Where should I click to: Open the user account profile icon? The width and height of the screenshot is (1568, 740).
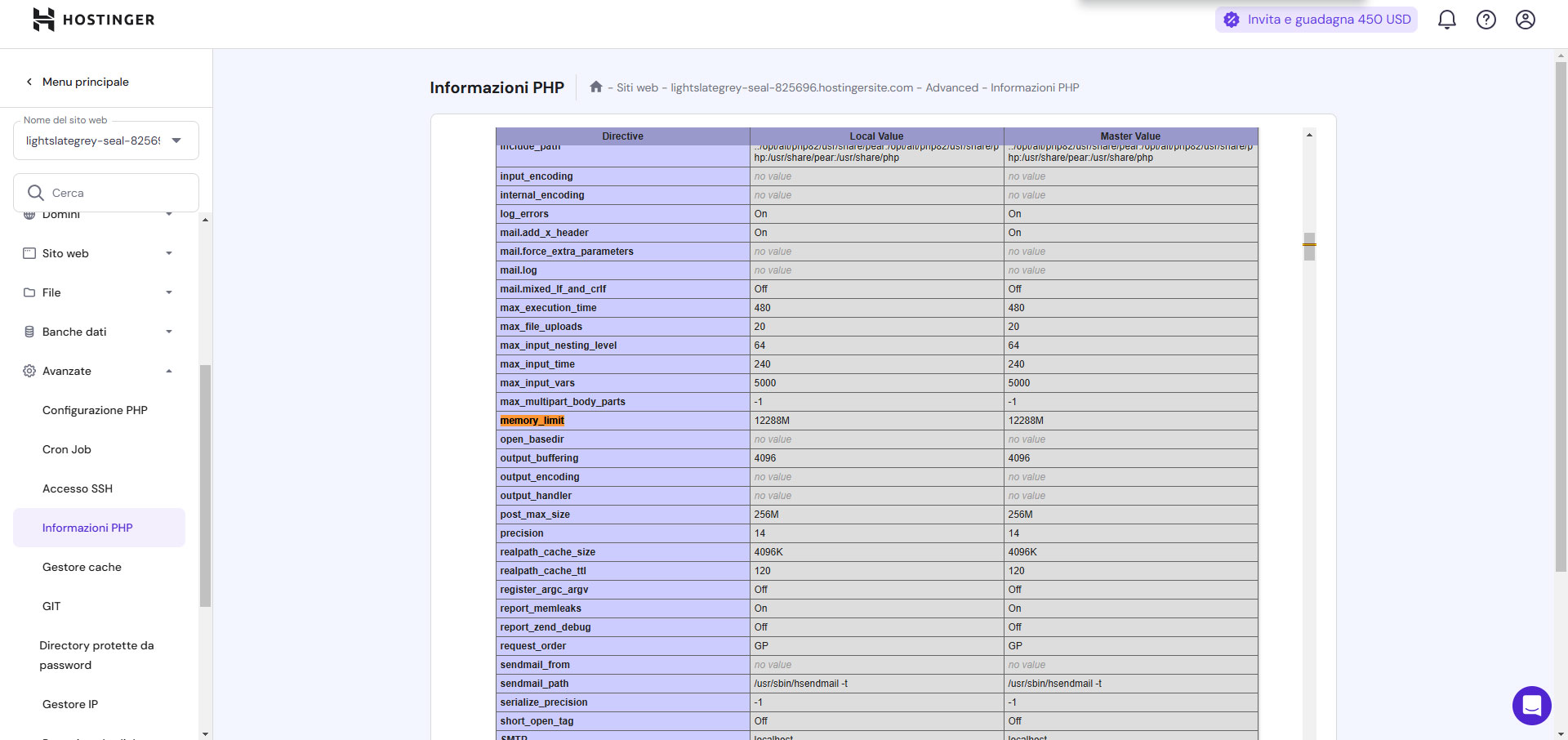[1525, 20]
